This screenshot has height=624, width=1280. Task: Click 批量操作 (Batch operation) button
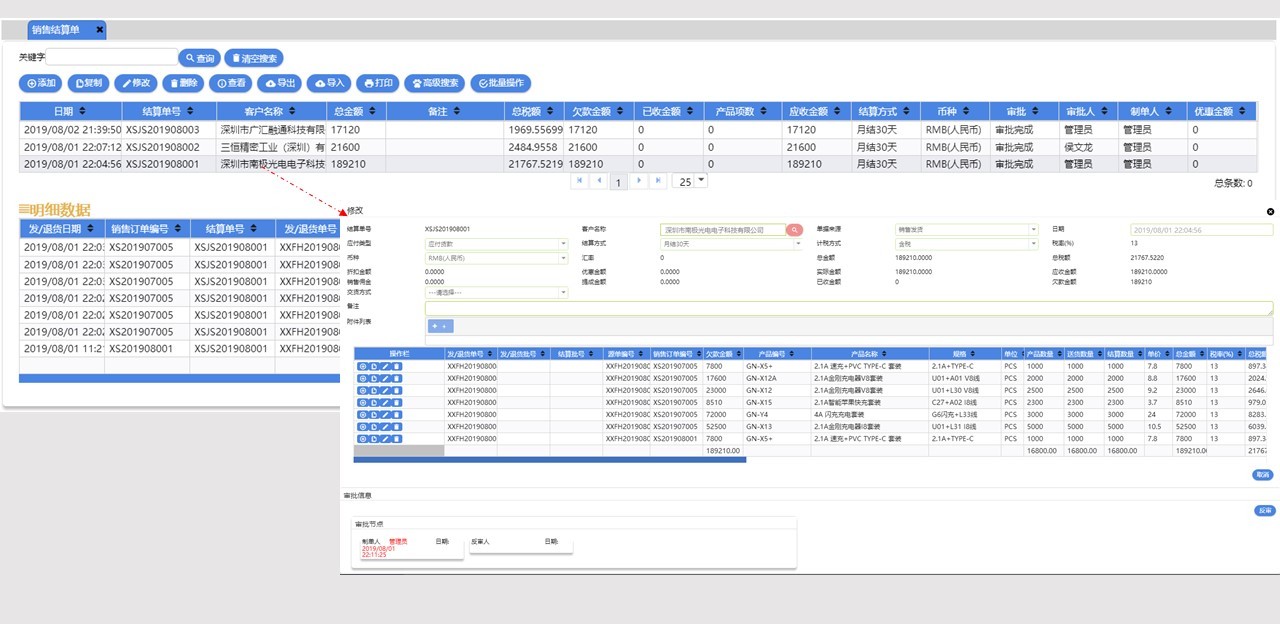click(x=500, y=83)
